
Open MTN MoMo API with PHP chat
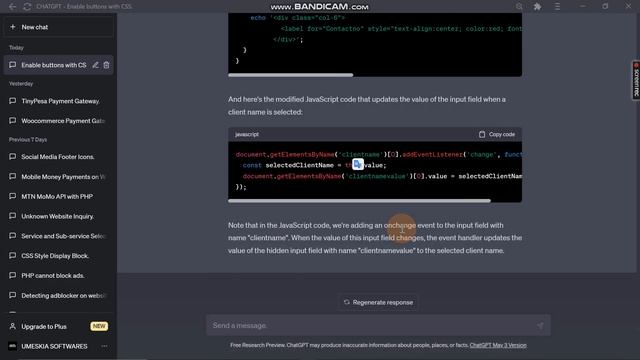pyautogui.click(x=58, y=196)
